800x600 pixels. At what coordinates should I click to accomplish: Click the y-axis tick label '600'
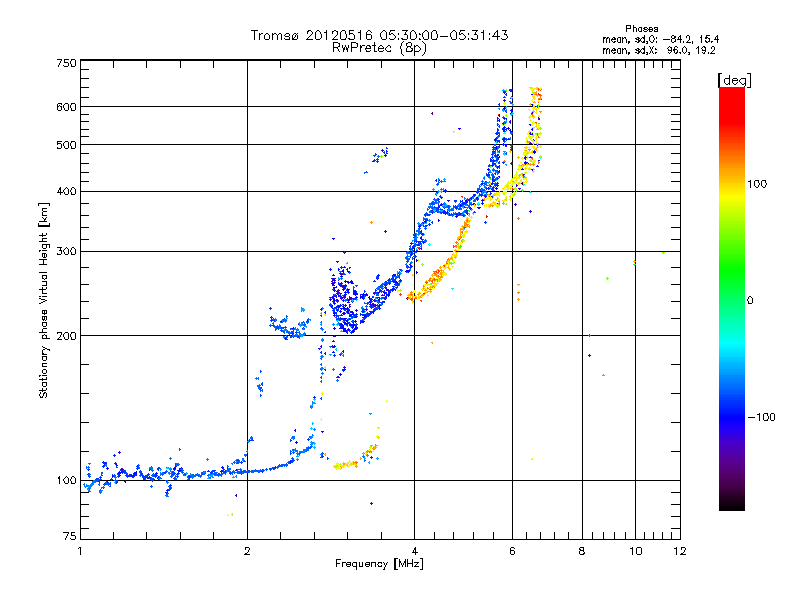tap(66, 107)
